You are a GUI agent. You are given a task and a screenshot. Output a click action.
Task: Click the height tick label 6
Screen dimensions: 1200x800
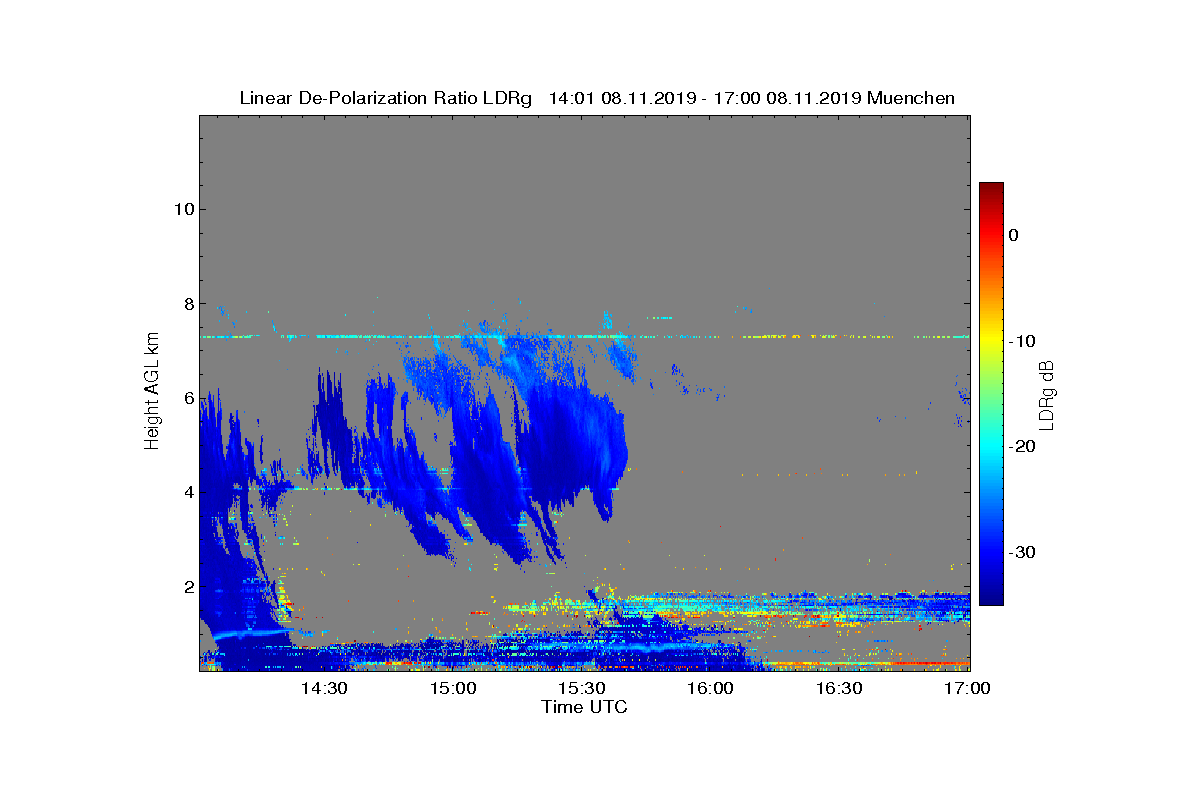coord(187,398)
